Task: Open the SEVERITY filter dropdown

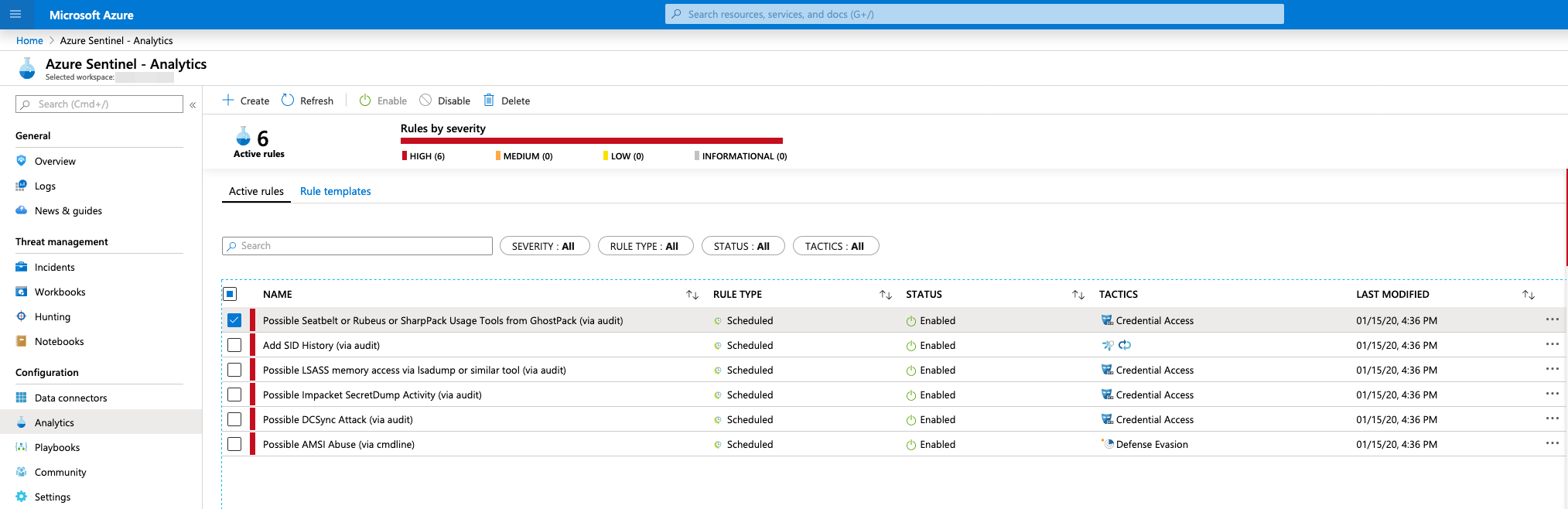Action: pos(544,246)
